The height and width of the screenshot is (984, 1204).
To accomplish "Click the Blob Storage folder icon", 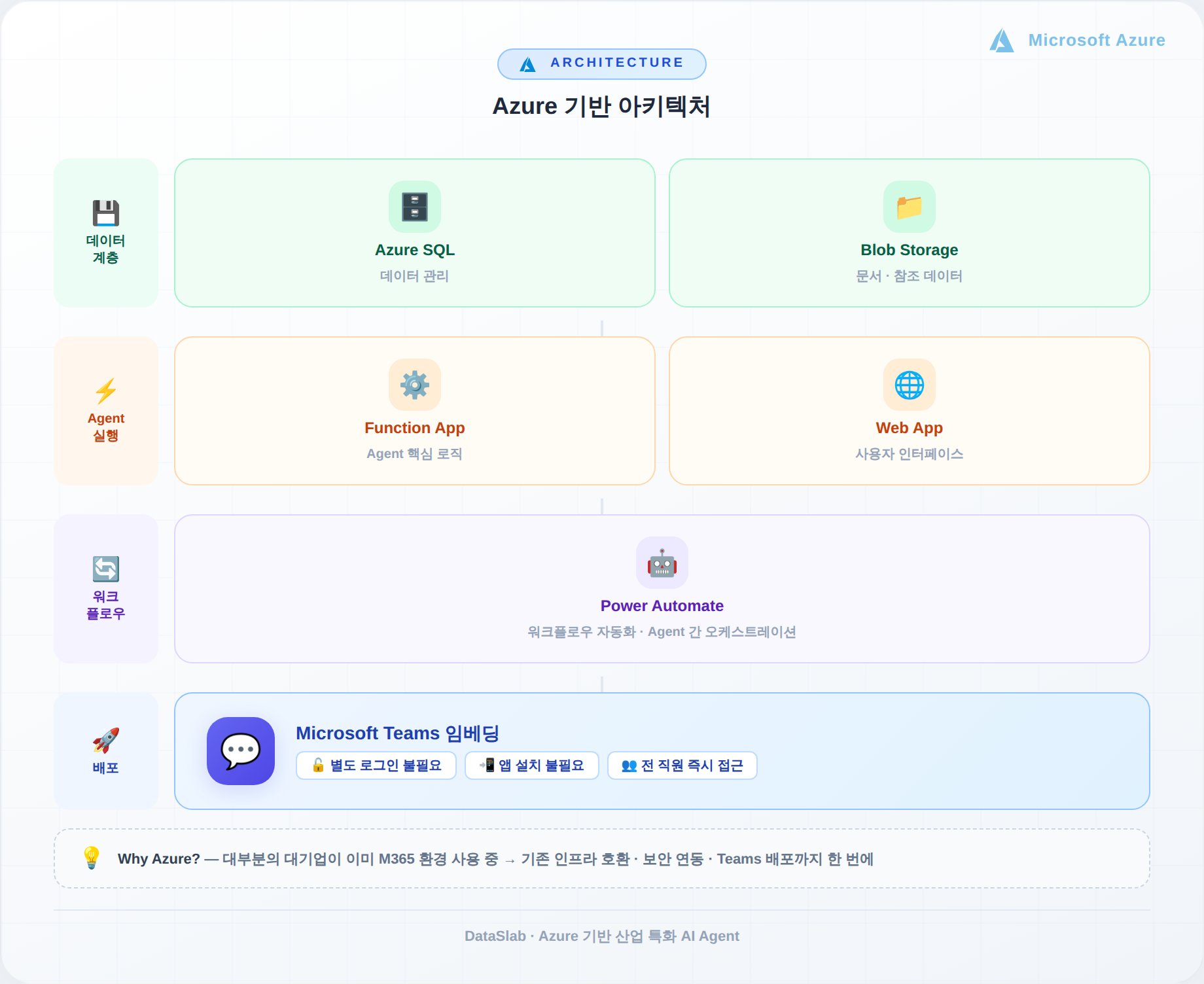I will (x=910, y=207).
